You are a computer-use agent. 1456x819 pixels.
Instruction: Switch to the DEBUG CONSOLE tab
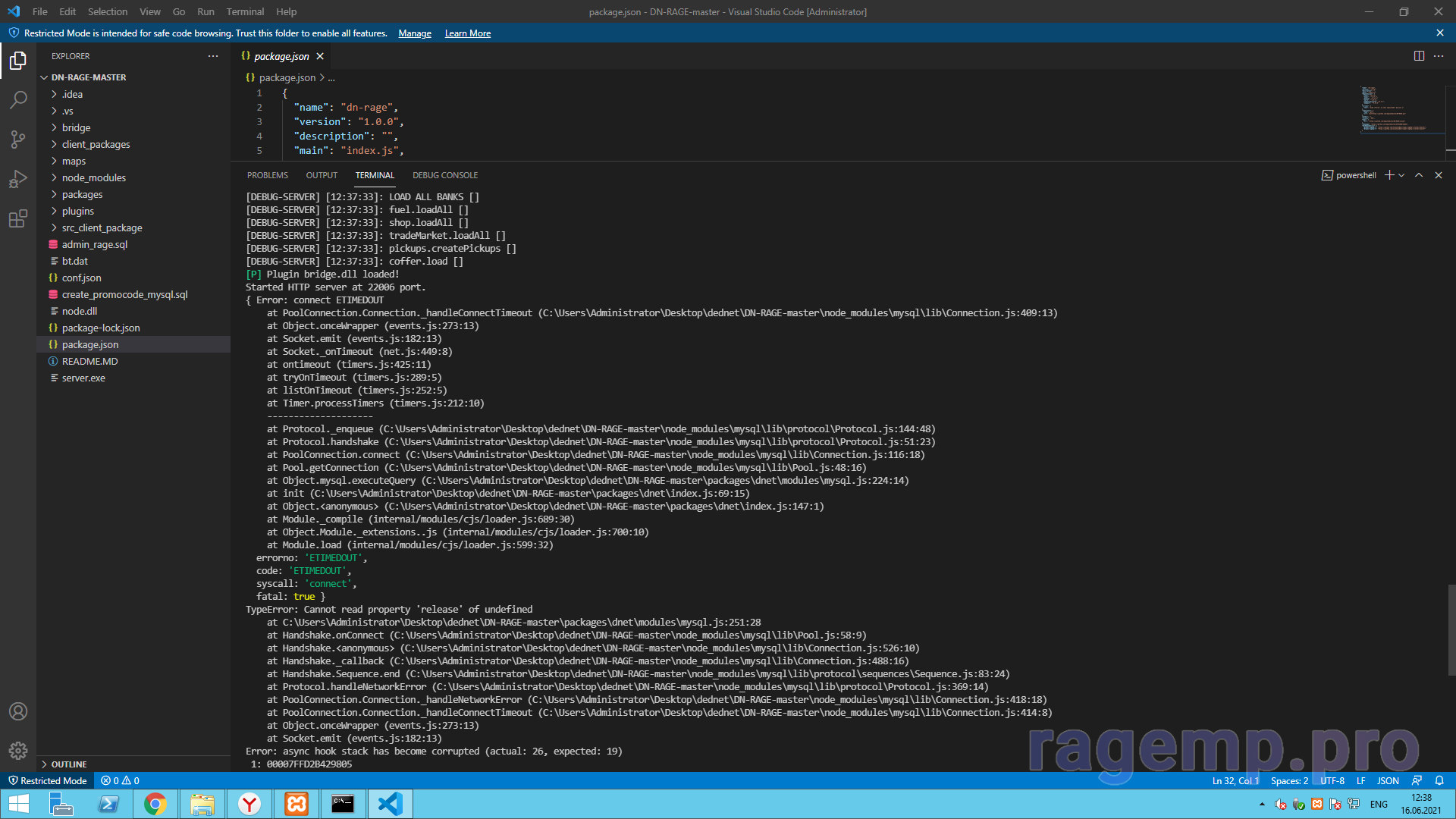pos(445,175)
